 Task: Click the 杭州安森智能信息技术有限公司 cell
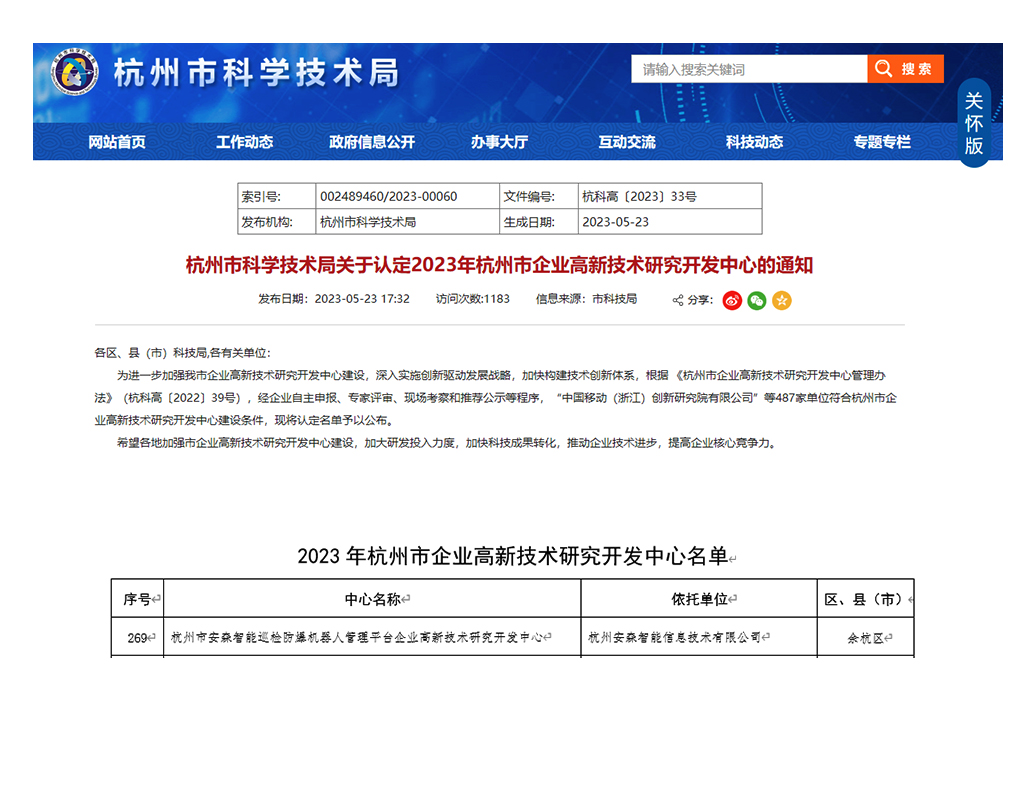[699, 637]
